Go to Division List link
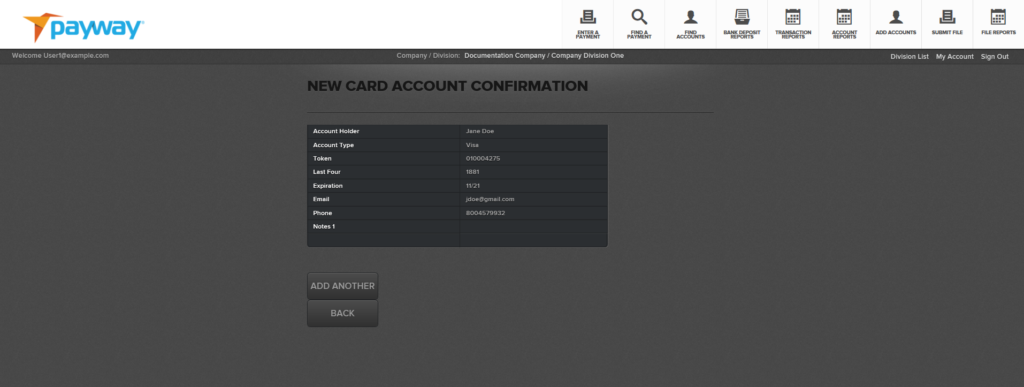Image resolution: width=1024 pixels, height=387 pixels. pos(909,57)
